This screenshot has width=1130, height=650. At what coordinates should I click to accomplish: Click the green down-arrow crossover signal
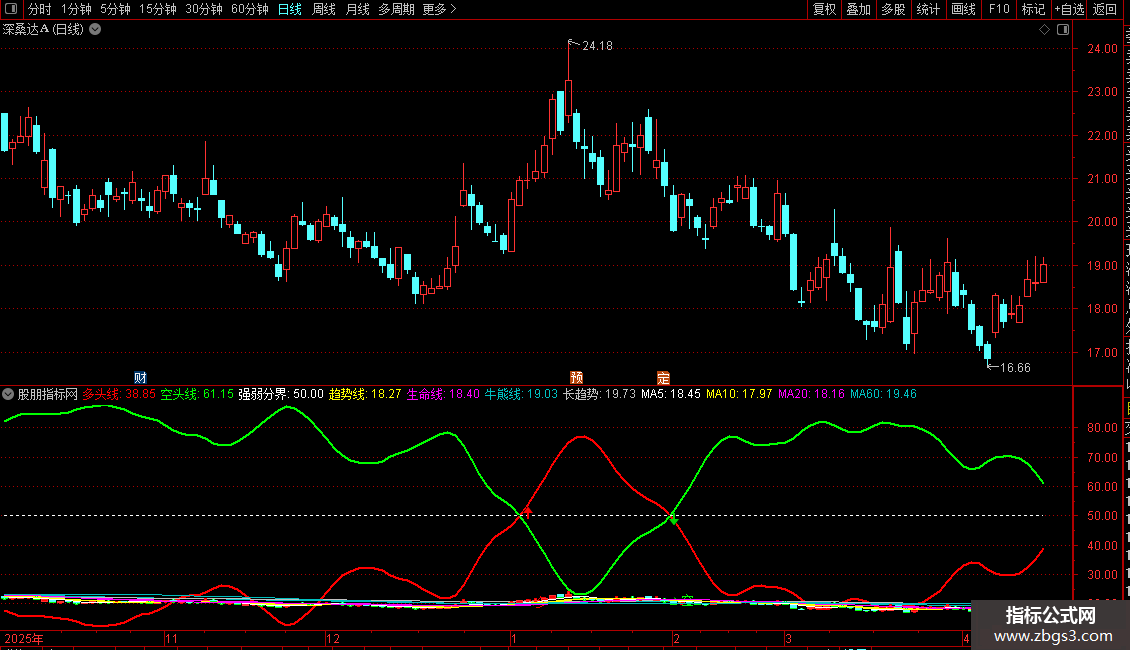click(673, 520)
